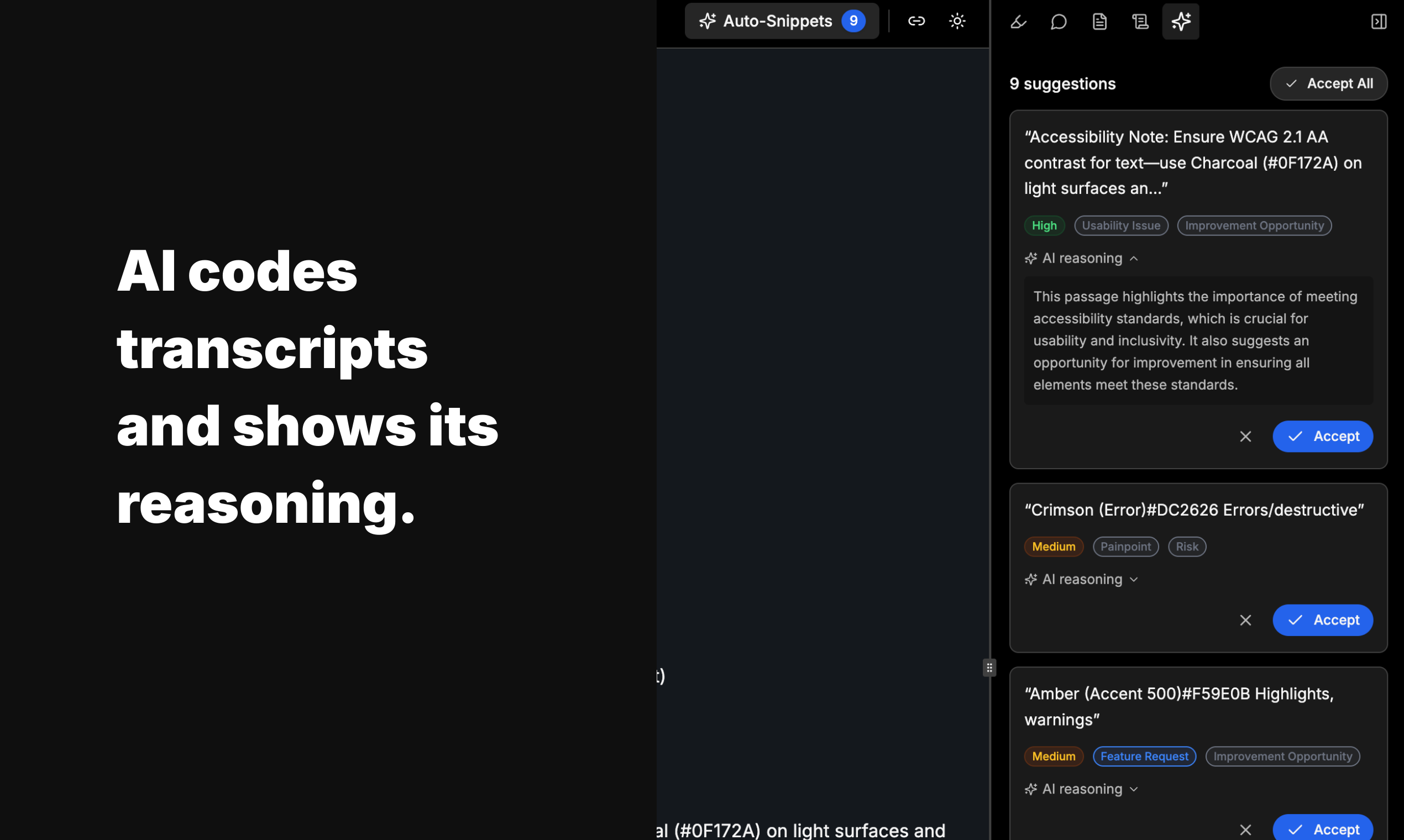This screenshot has height=840, width=1404.
Task: Click the panel resize drag handle
Action: (x=989, y=668)
